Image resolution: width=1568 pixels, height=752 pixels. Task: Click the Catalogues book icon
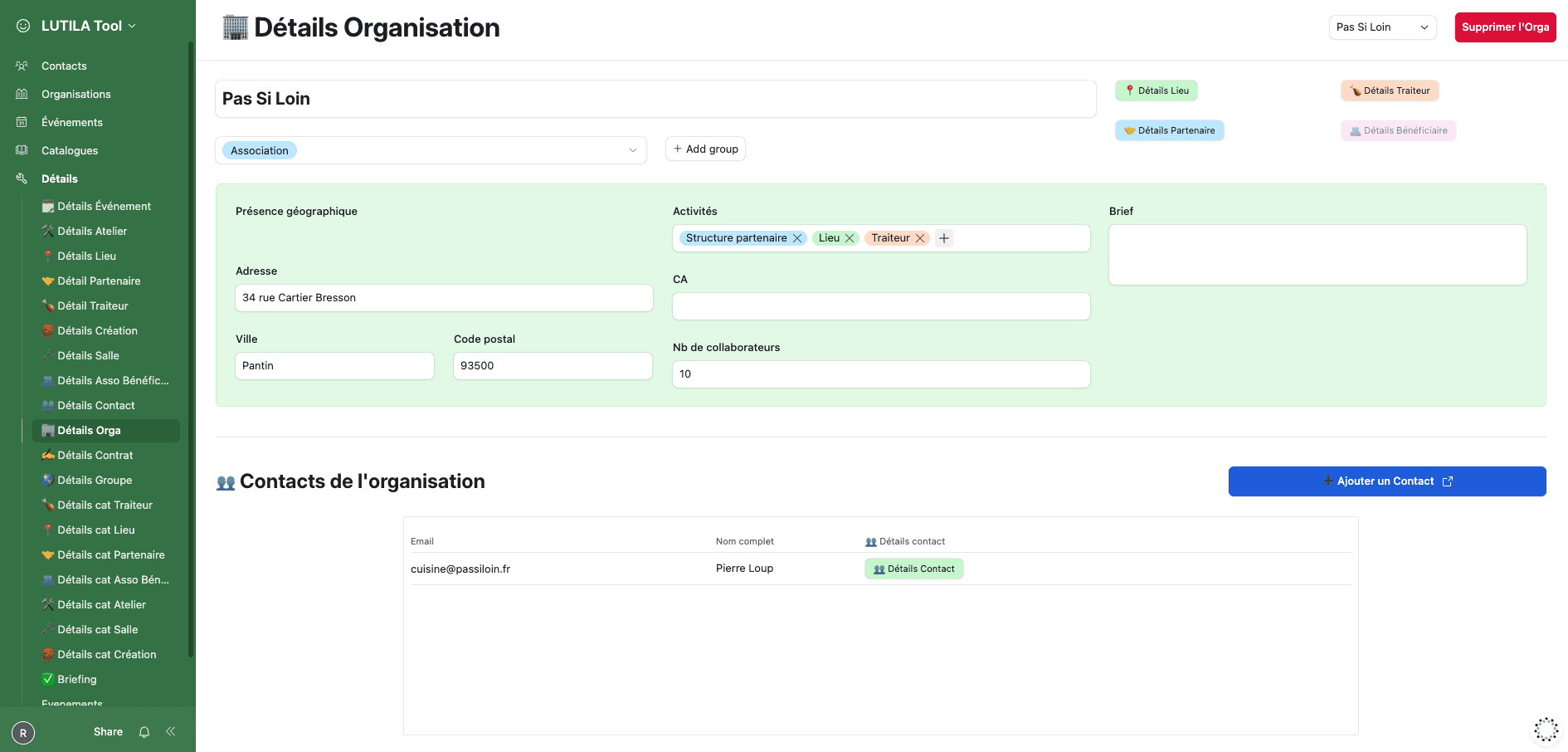pyautogui.click(x=22, y=150)
